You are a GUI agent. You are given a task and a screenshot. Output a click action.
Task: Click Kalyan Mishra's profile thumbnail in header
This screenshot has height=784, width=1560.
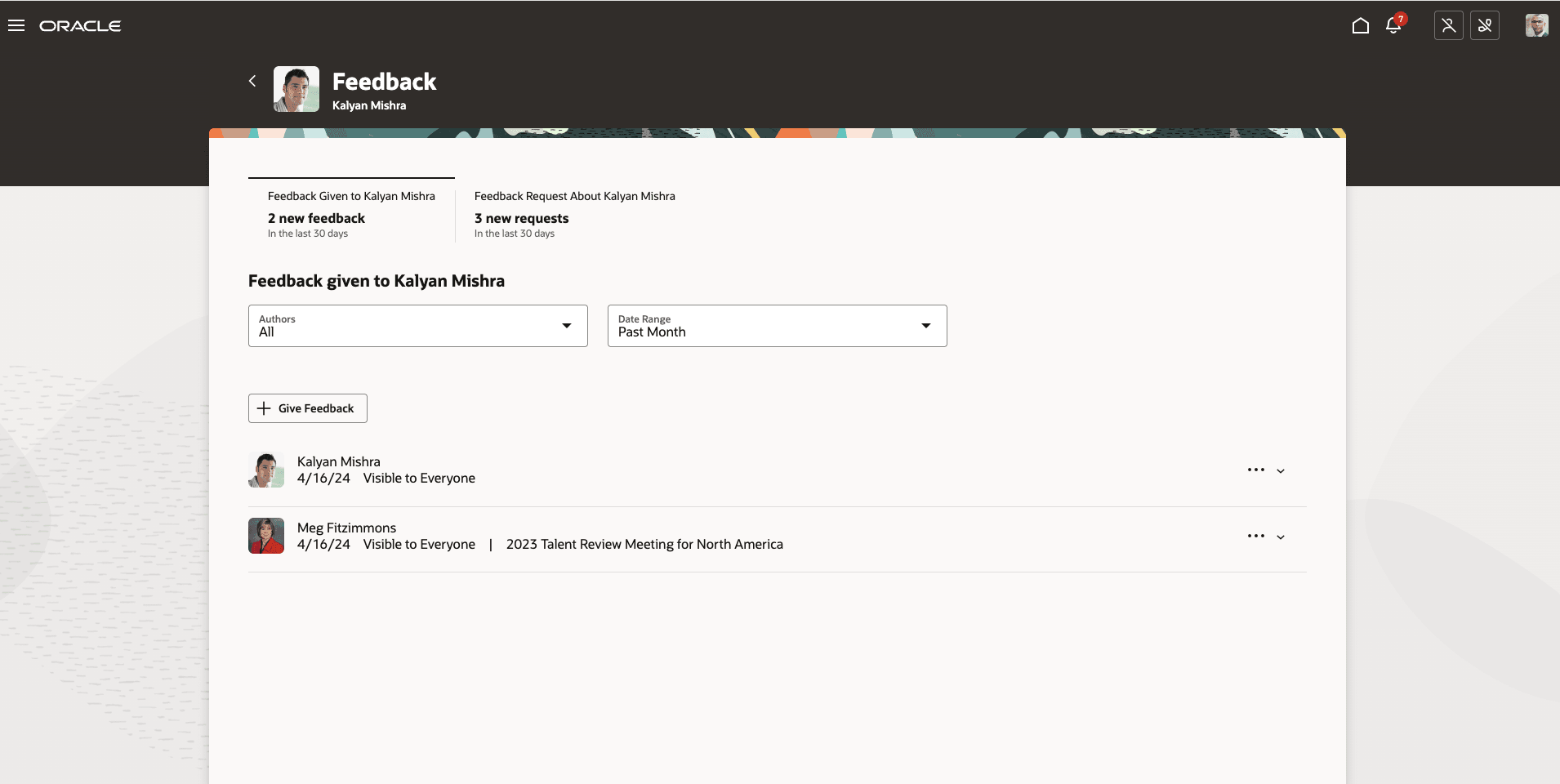[x=297, y=89]
